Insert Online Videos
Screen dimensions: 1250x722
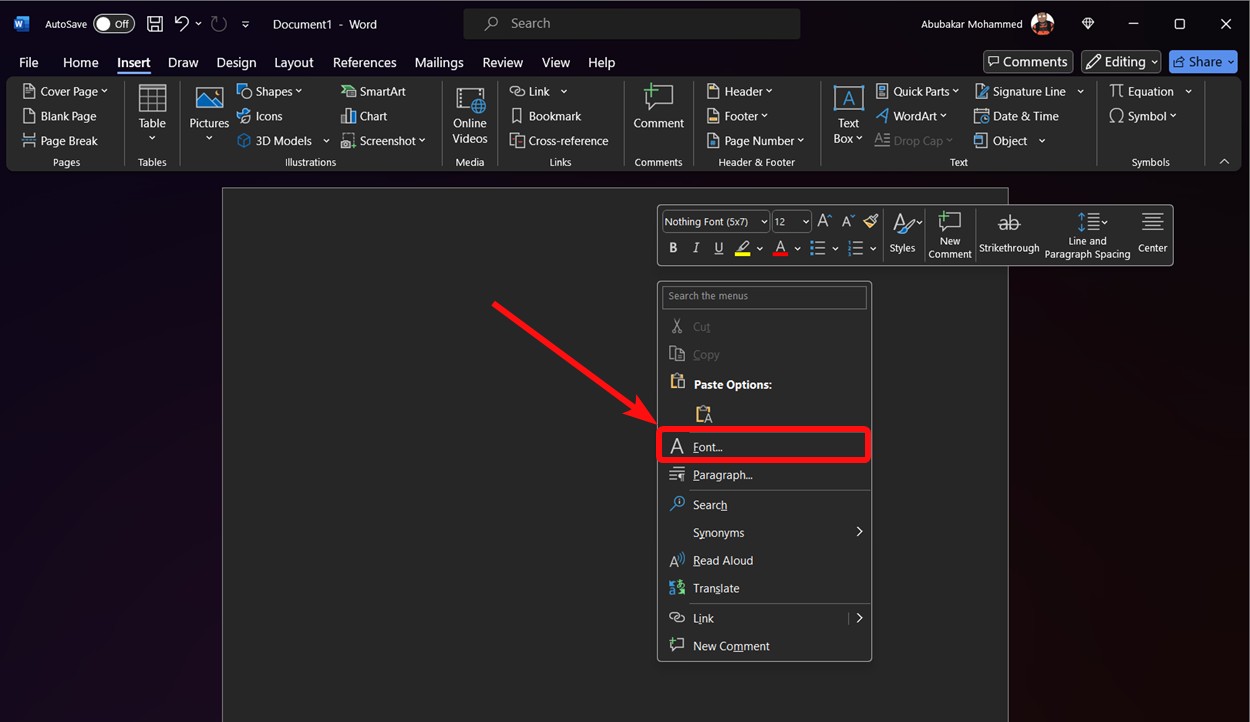tap(469, 115)
